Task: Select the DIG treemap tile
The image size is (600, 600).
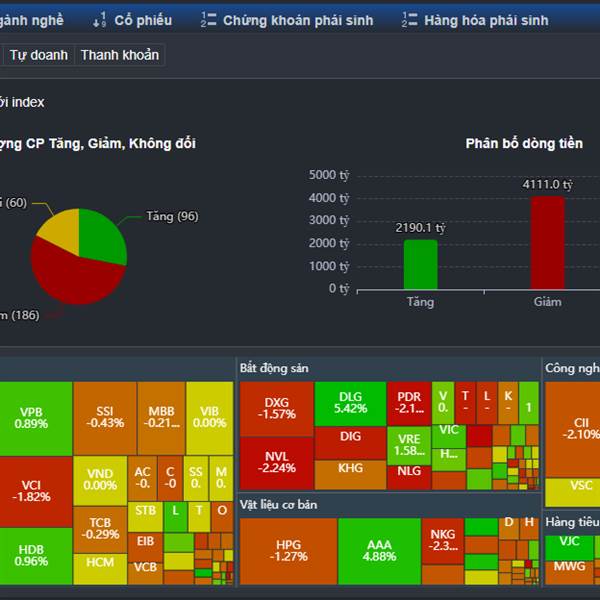Action: tap(350, 443)
